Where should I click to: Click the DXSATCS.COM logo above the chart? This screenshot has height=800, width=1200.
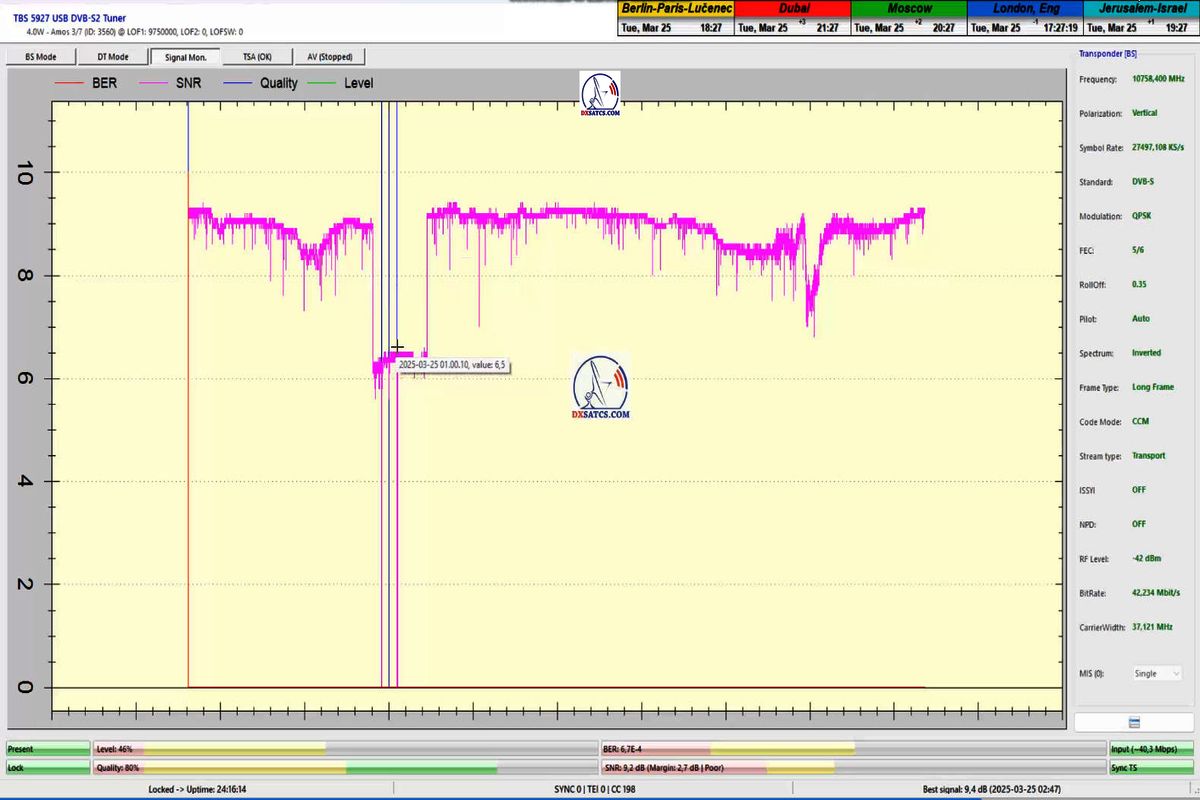click(x=600, y=95)
